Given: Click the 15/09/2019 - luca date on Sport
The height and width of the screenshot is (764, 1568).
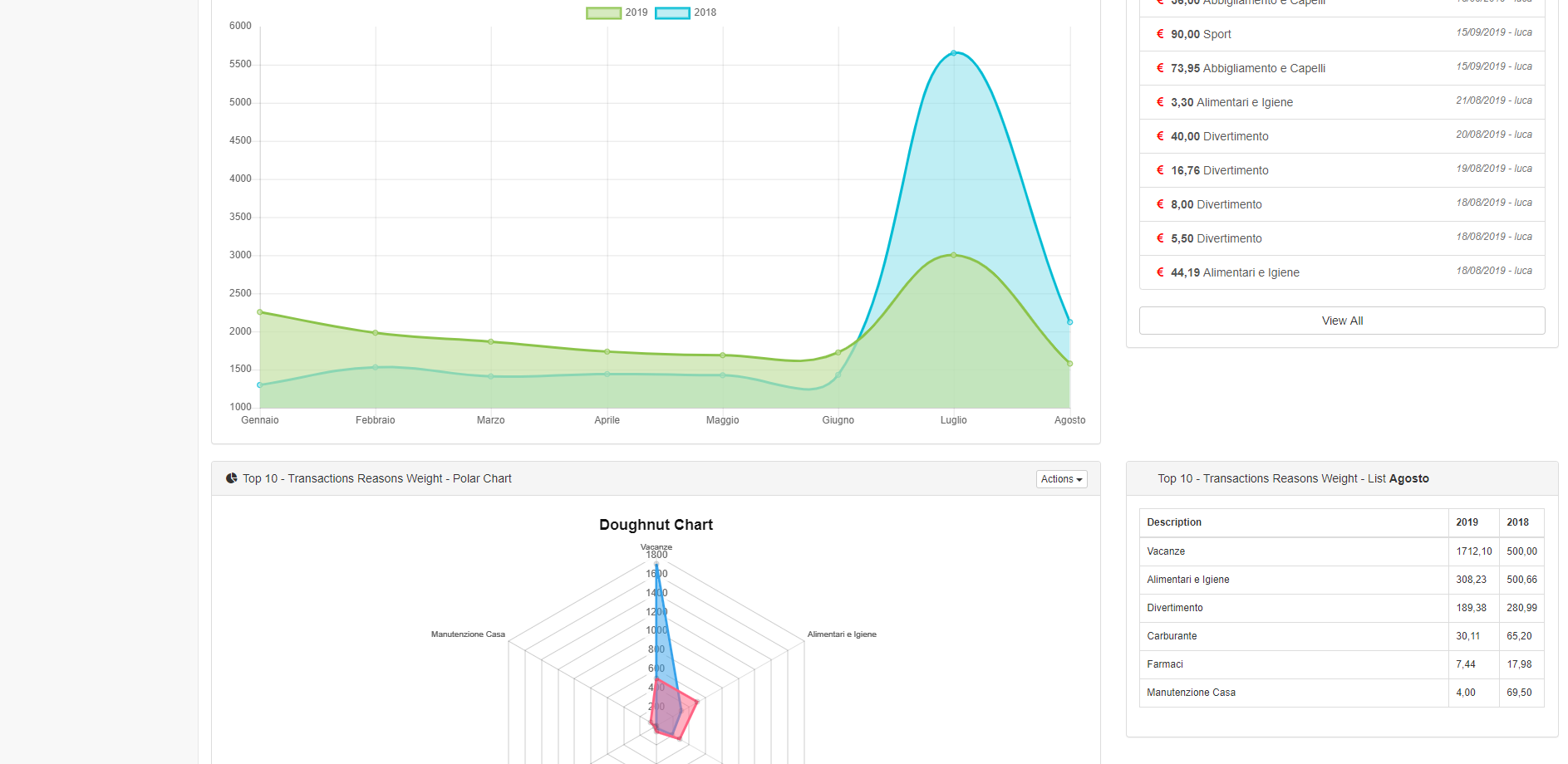Looking at the screenshot, I should coord(1493,32).
